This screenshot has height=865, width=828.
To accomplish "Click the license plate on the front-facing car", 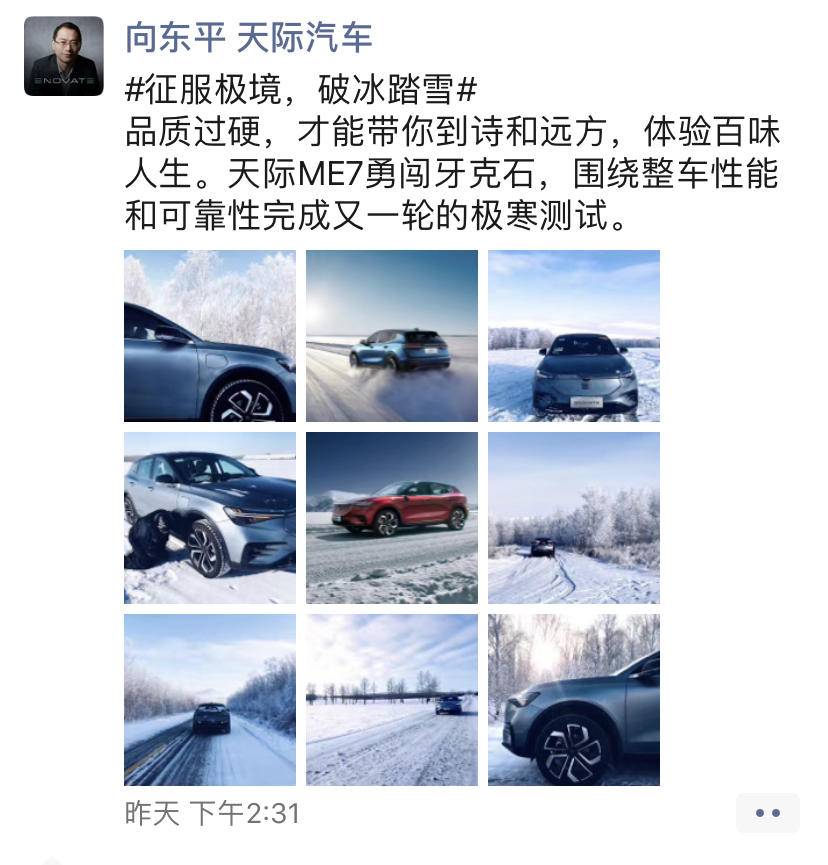I will 586,403.
